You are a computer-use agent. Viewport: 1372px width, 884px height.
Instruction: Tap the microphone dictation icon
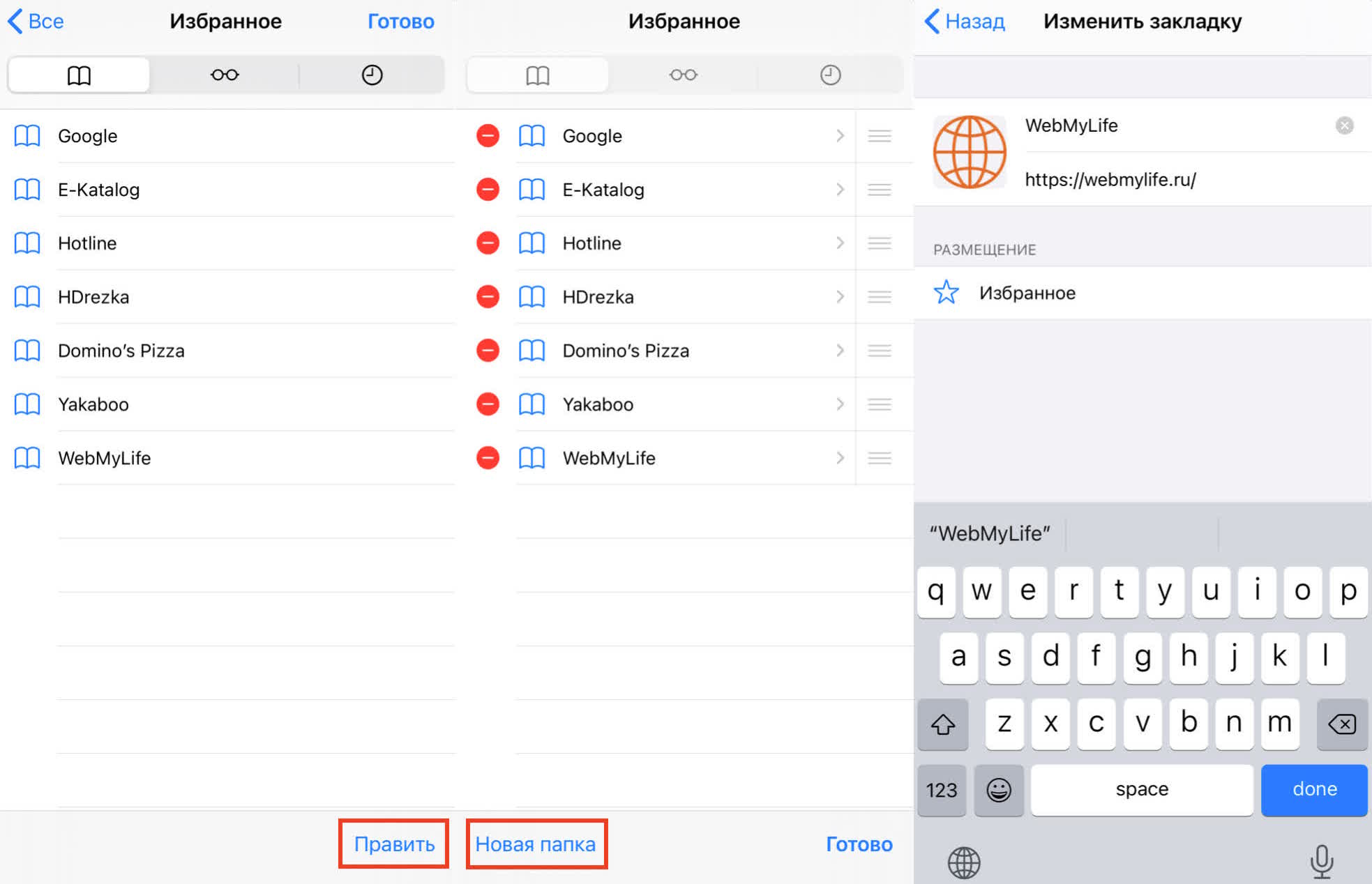[1320, 862]
